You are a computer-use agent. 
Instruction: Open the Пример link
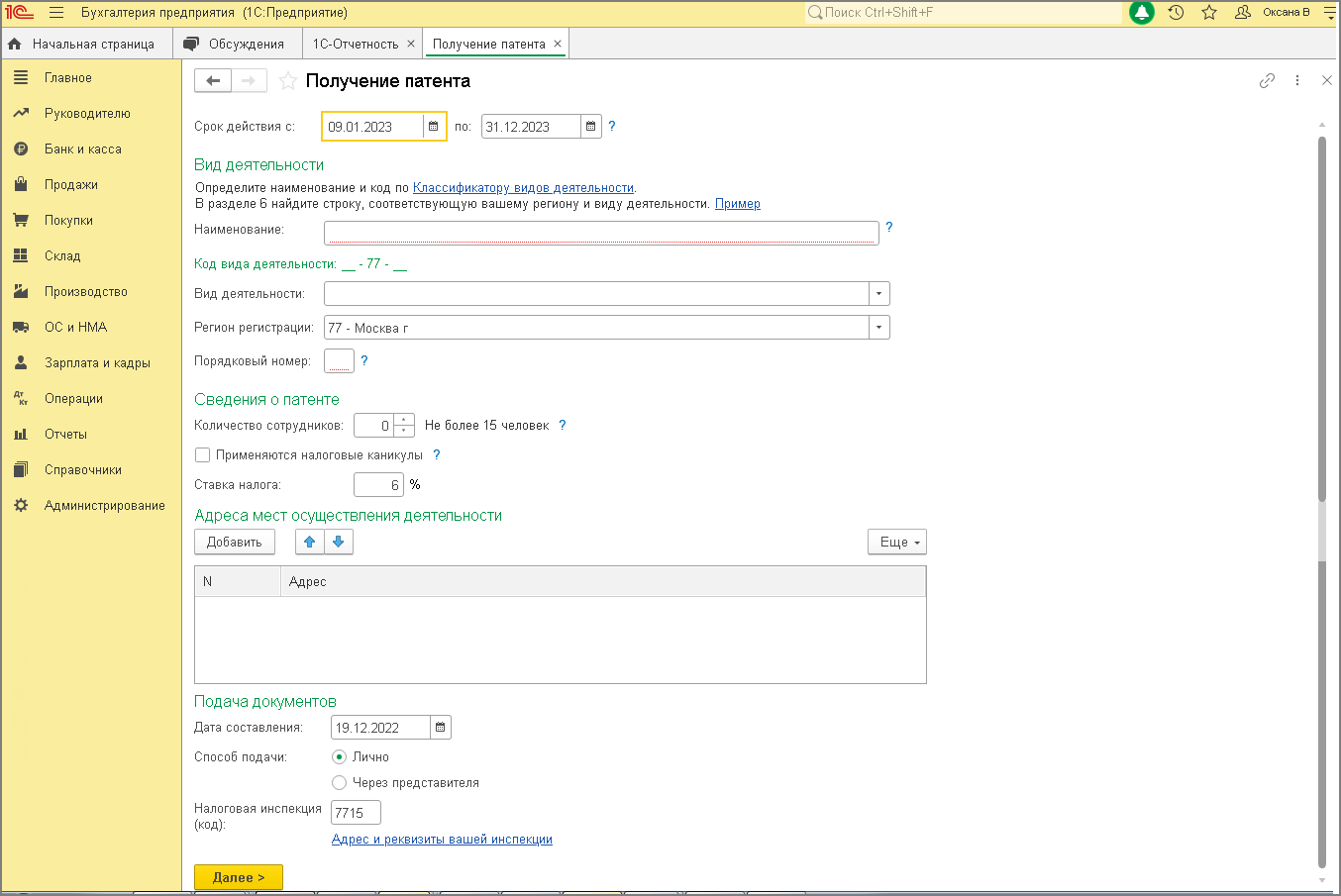738,203
